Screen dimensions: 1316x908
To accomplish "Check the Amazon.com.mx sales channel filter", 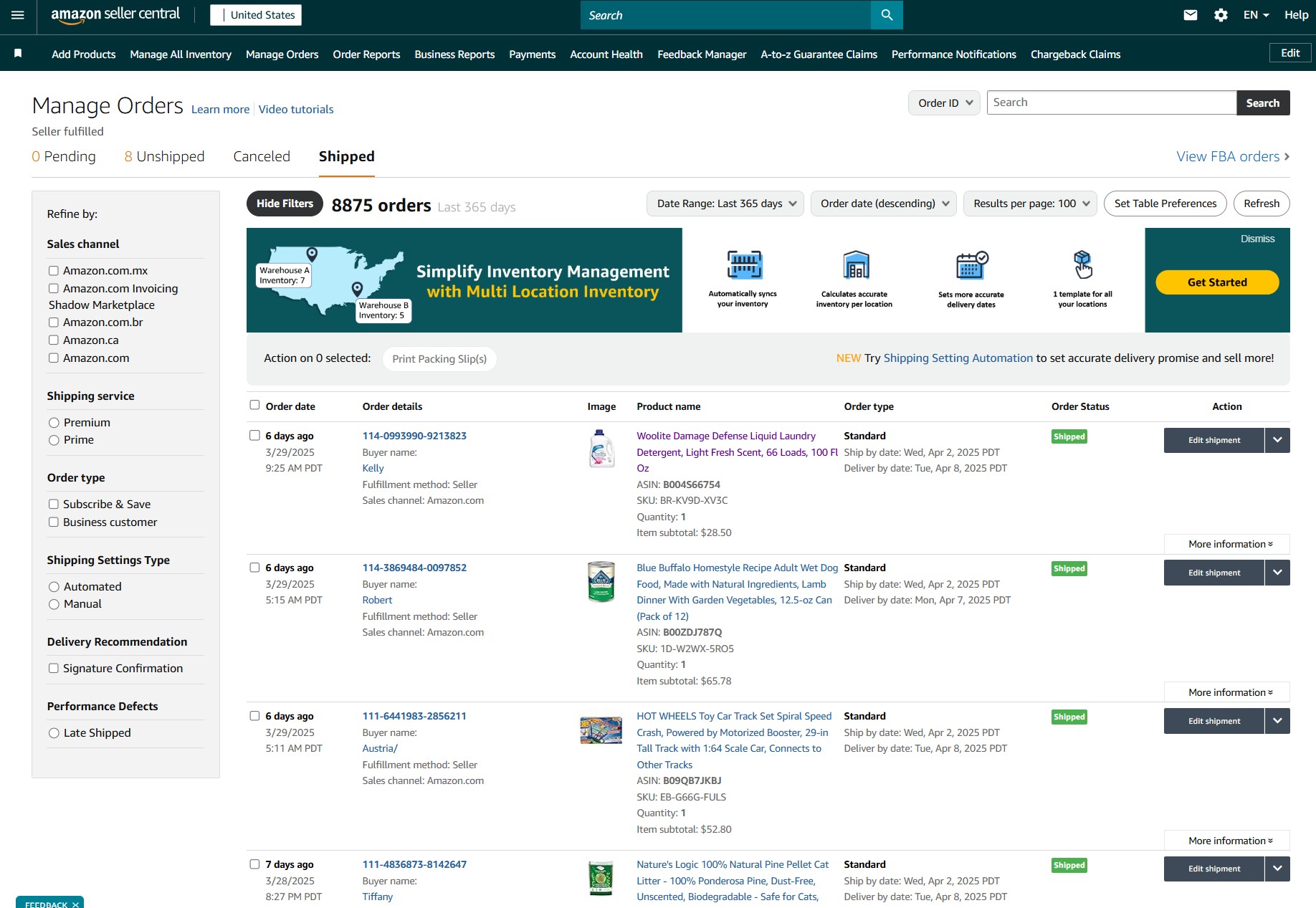I will coord(53,270).
